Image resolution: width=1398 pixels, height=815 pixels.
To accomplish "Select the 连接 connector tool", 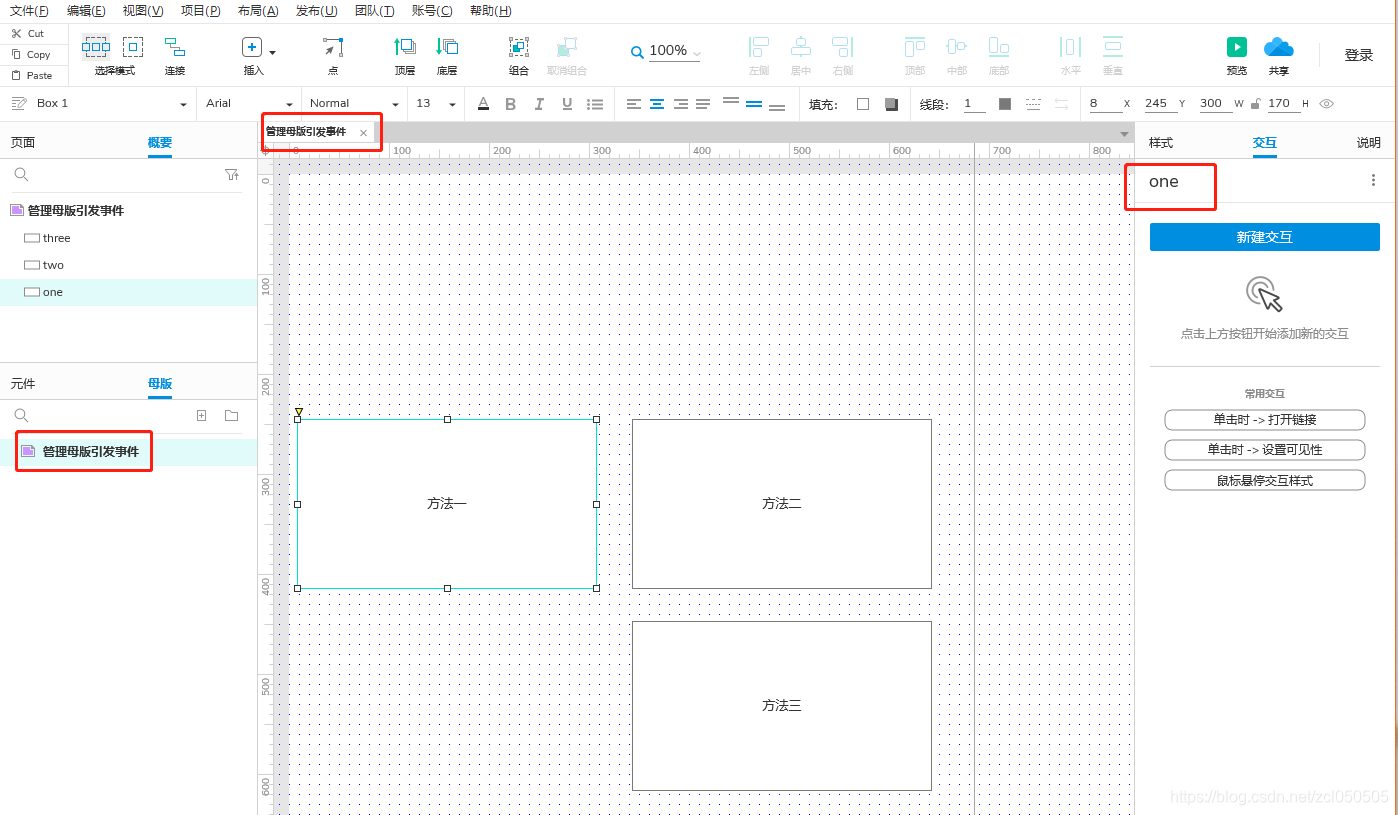I will click(x=175, y=47).
